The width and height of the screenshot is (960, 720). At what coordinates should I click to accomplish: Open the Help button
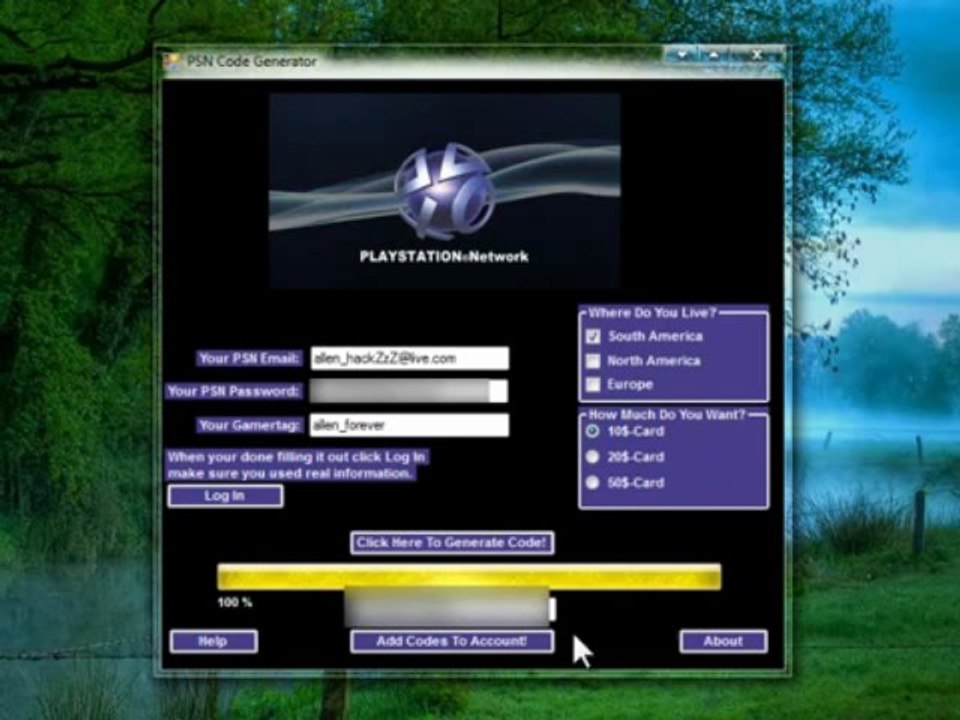point(214,641)
